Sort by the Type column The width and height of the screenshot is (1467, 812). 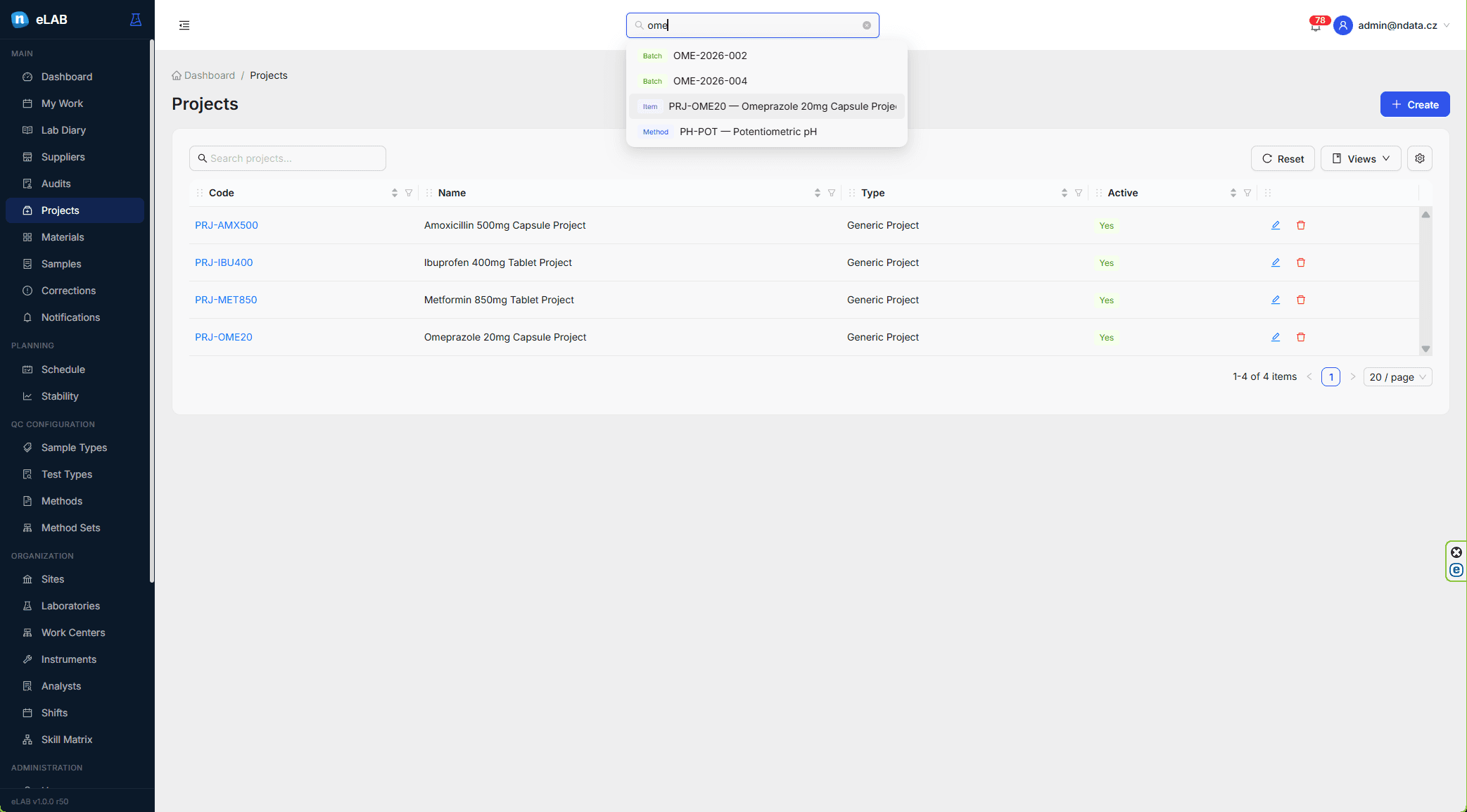click(1065, 193)
